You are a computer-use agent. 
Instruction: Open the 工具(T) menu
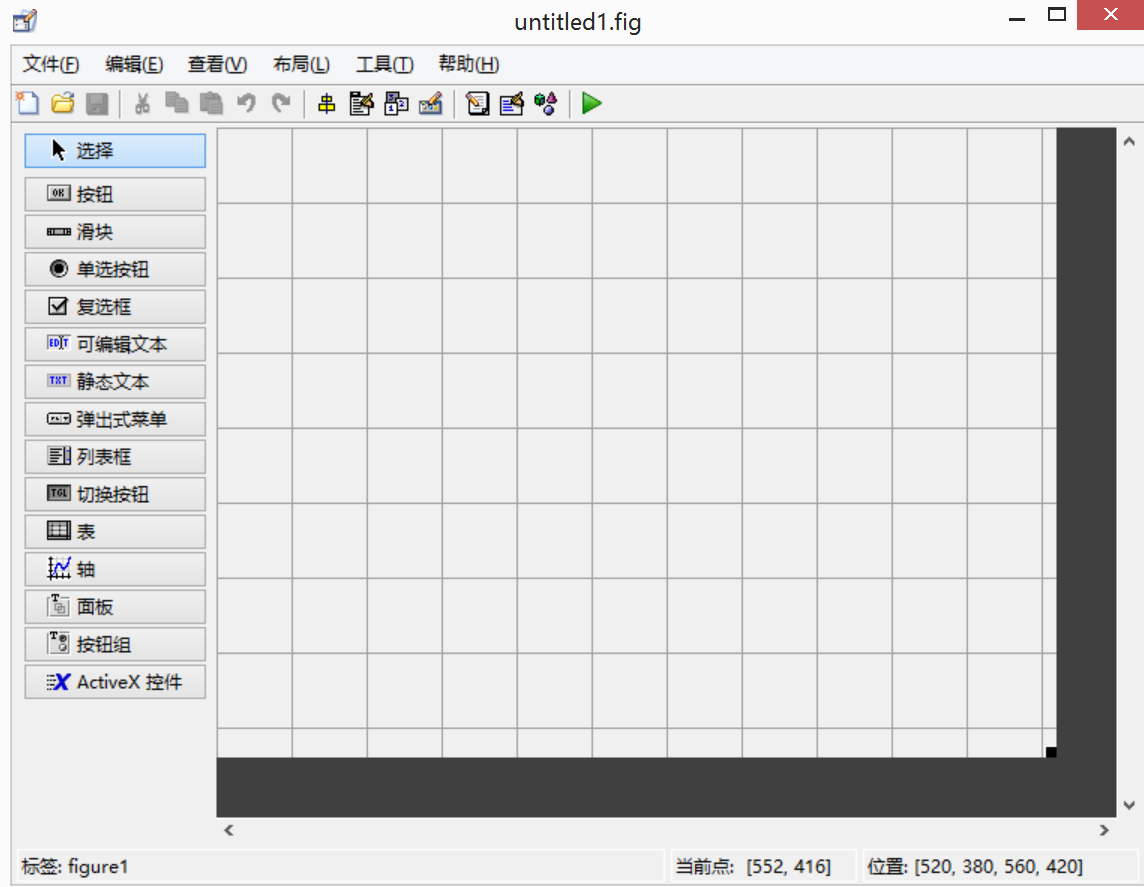click(384, 65)
